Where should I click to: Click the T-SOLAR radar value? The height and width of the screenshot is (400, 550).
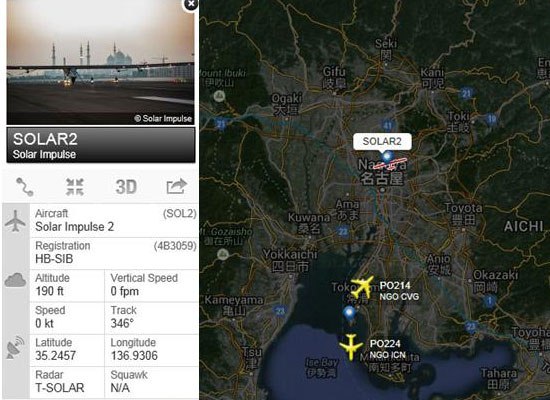point(60,388)
